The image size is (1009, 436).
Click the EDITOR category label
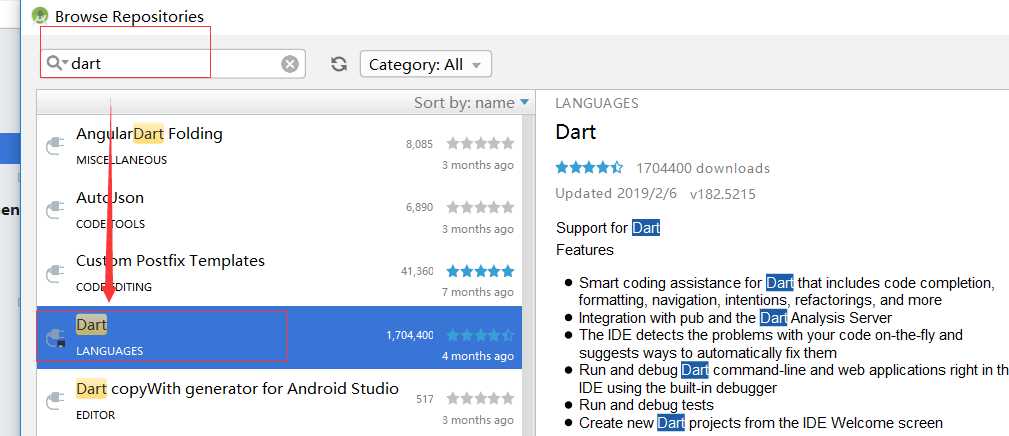click(x=96, y=415)
